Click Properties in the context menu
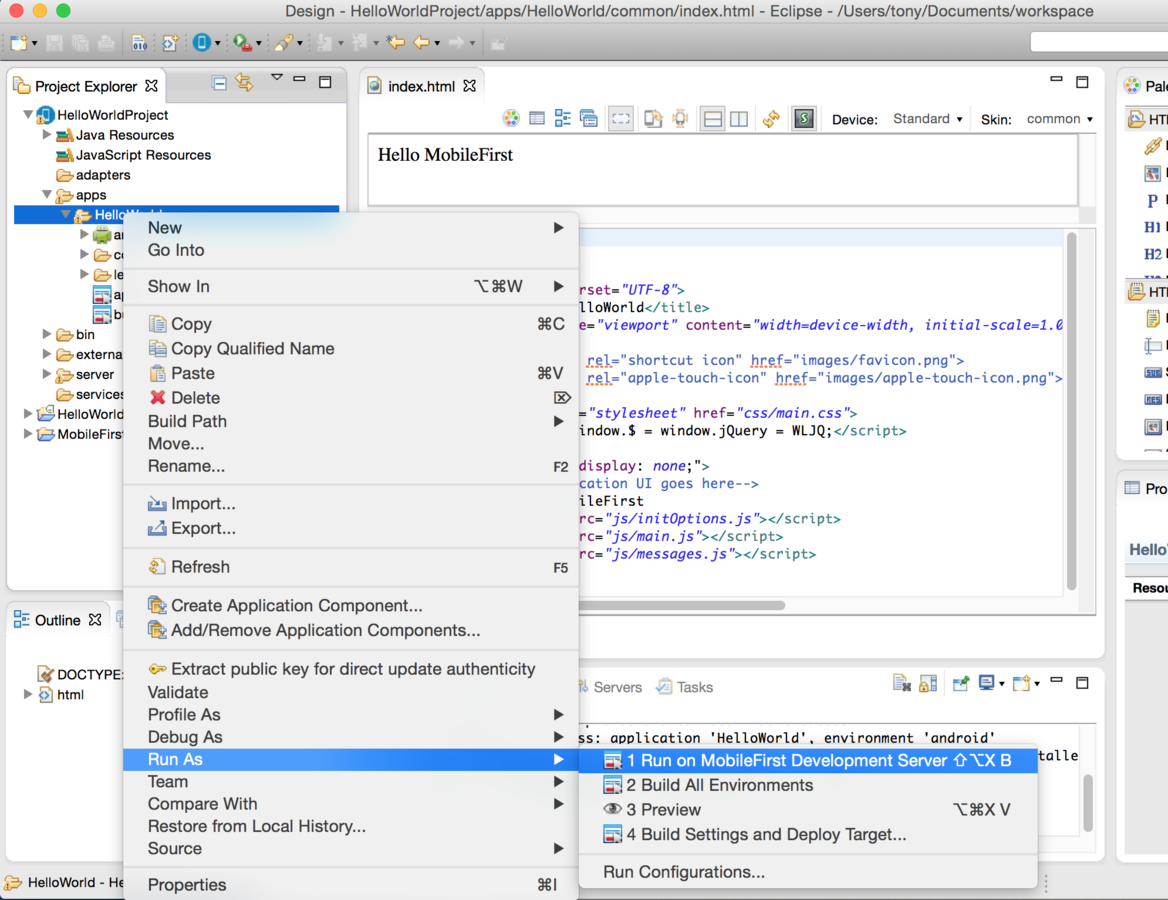 351,885
